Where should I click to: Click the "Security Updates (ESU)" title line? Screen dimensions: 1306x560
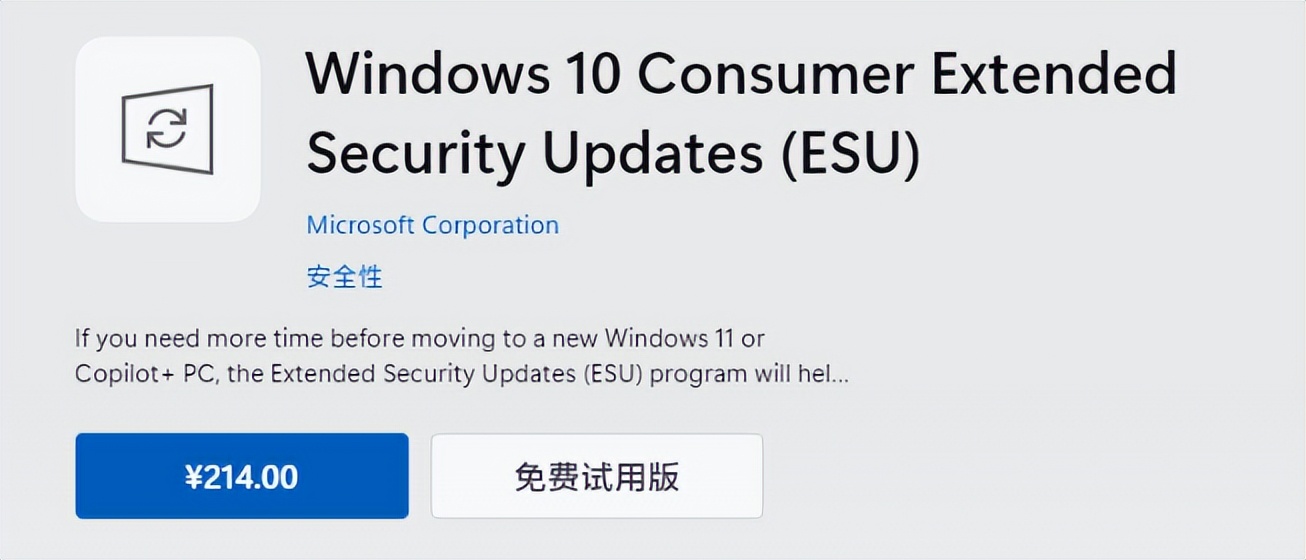coord(612,153)
